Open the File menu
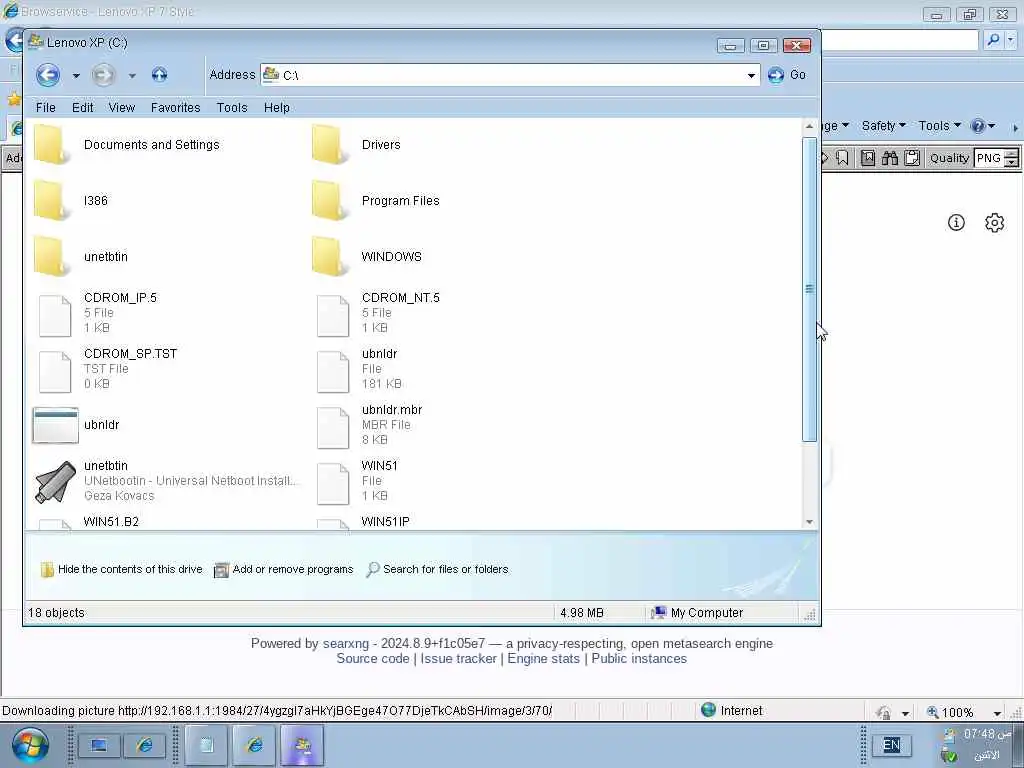This screenshot has width=1024, height=768. [46, 108]
